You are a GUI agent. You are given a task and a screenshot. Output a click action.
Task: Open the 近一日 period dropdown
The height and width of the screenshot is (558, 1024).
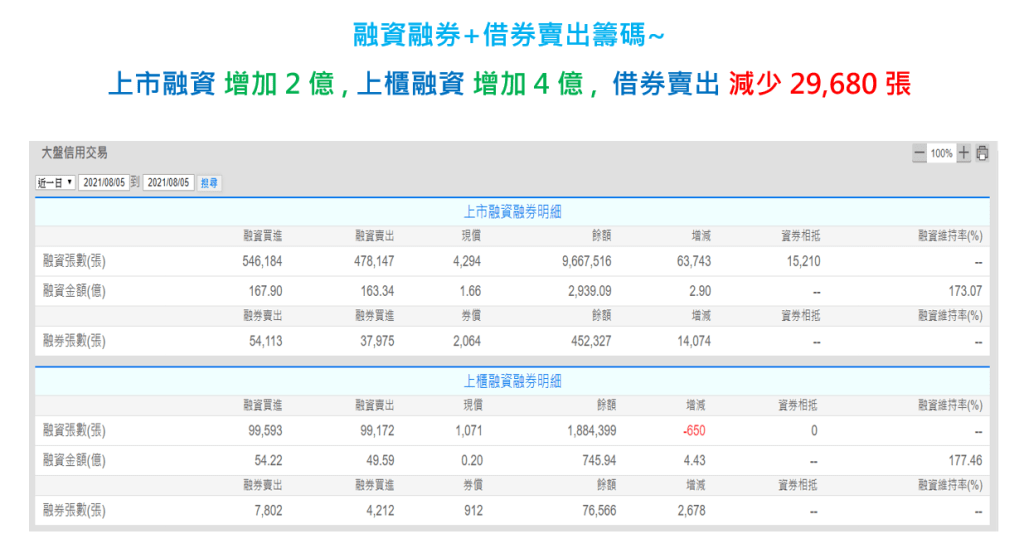[x=56, y=183]
